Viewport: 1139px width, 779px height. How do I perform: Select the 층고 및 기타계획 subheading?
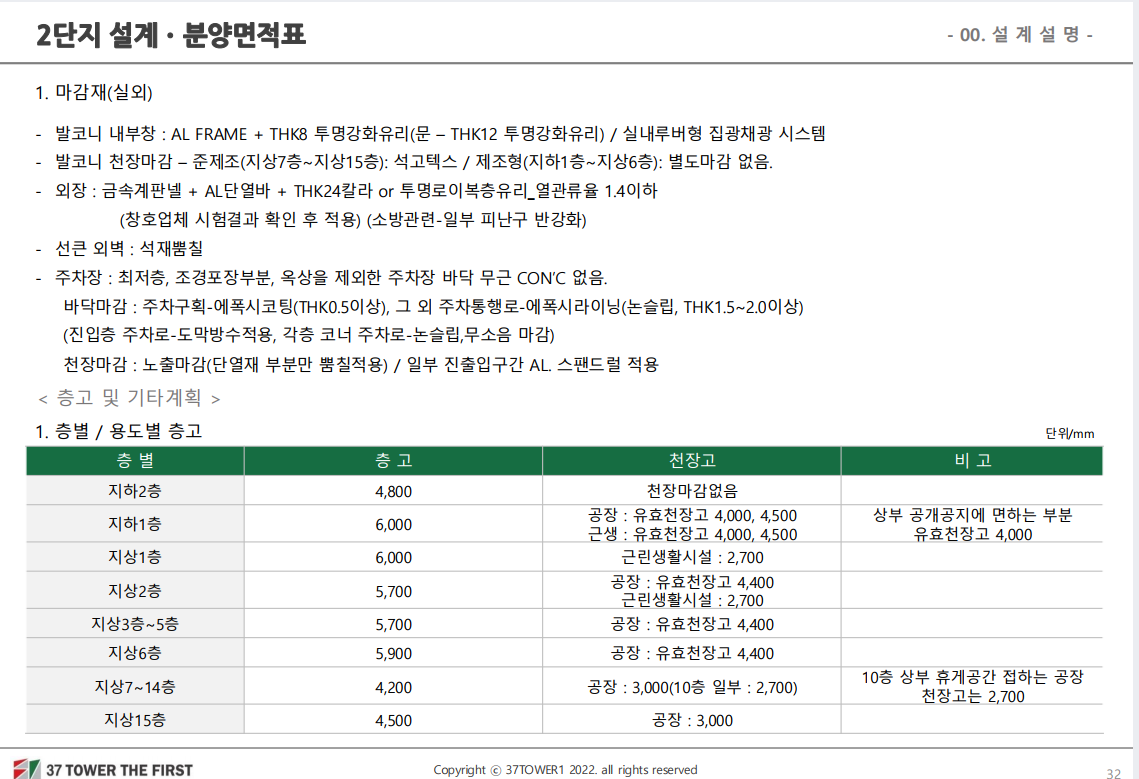(x=129, y=397)
